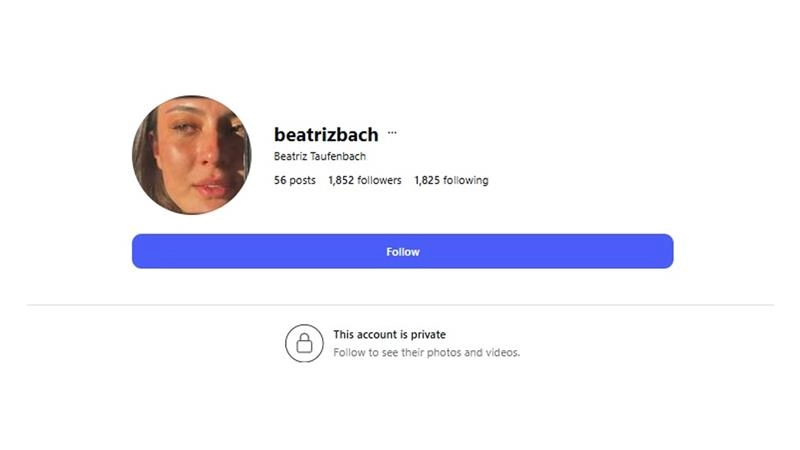Image resolution: width=800 pixels, height=450 pixels.
Task: Click the word "following" in the stats row
Action: click(465, 181)
